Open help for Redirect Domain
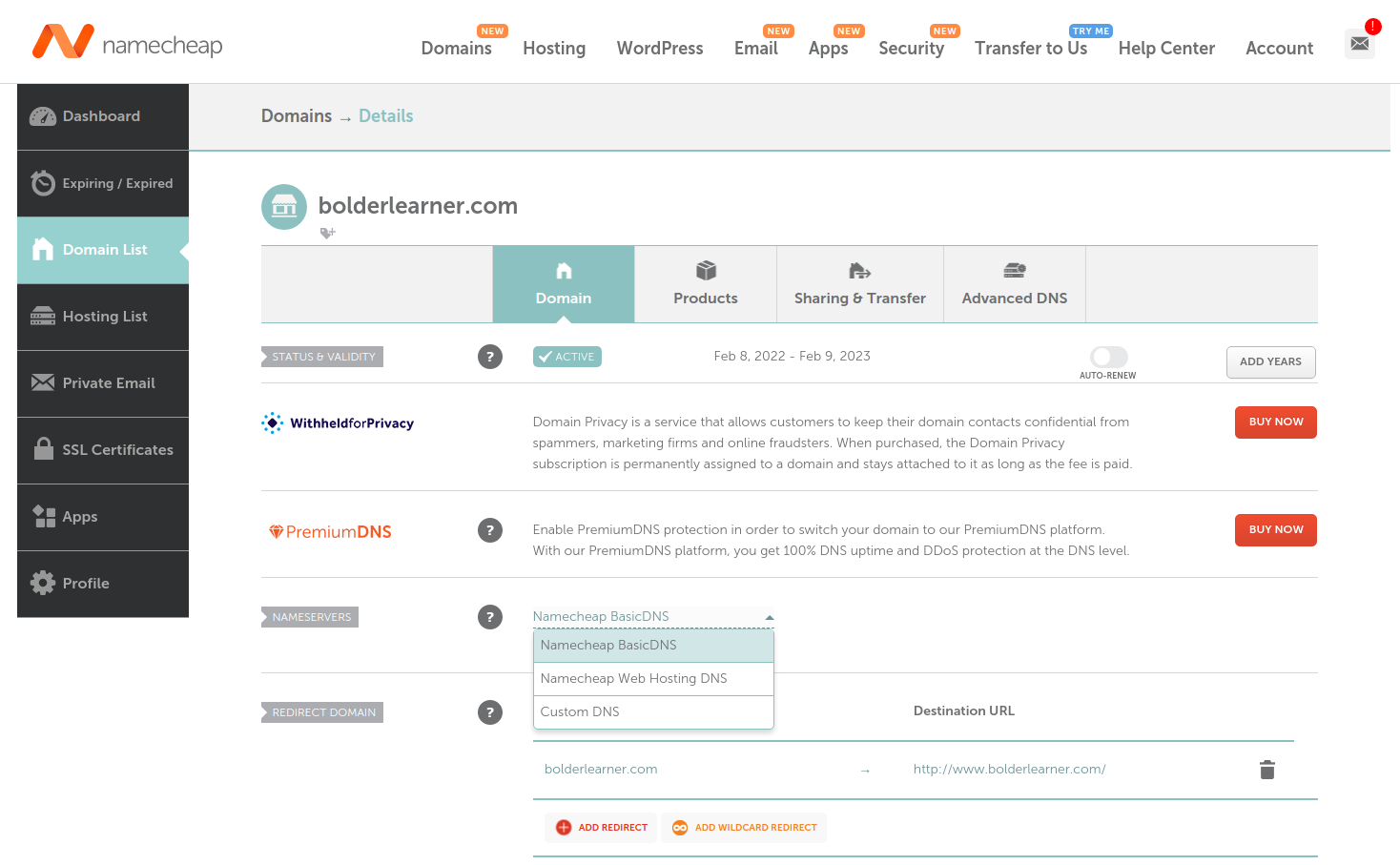The height and width of the screenshot is (865, 1400). click(x=490, y=712)
